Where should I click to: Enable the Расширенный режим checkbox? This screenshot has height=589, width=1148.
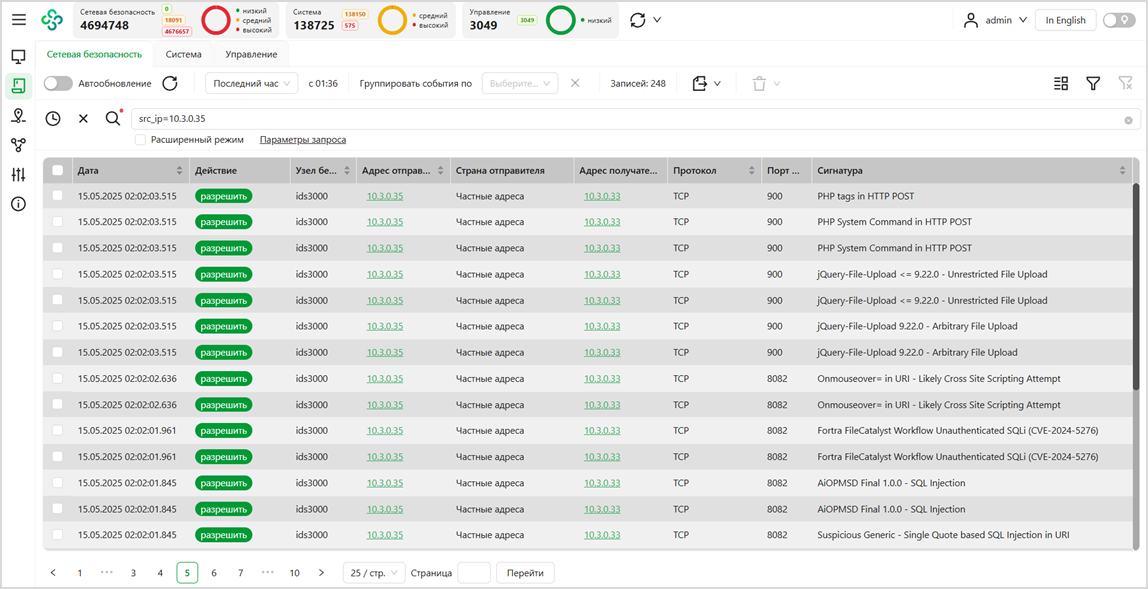[x=141, y=140]
